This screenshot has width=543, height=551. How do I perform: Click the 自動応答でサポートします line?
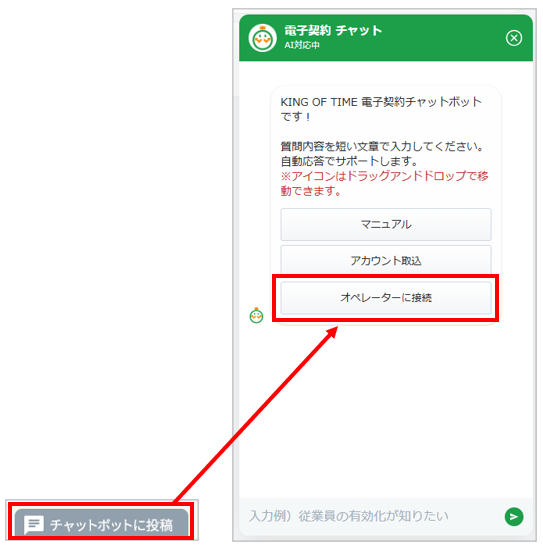point(349,161)
